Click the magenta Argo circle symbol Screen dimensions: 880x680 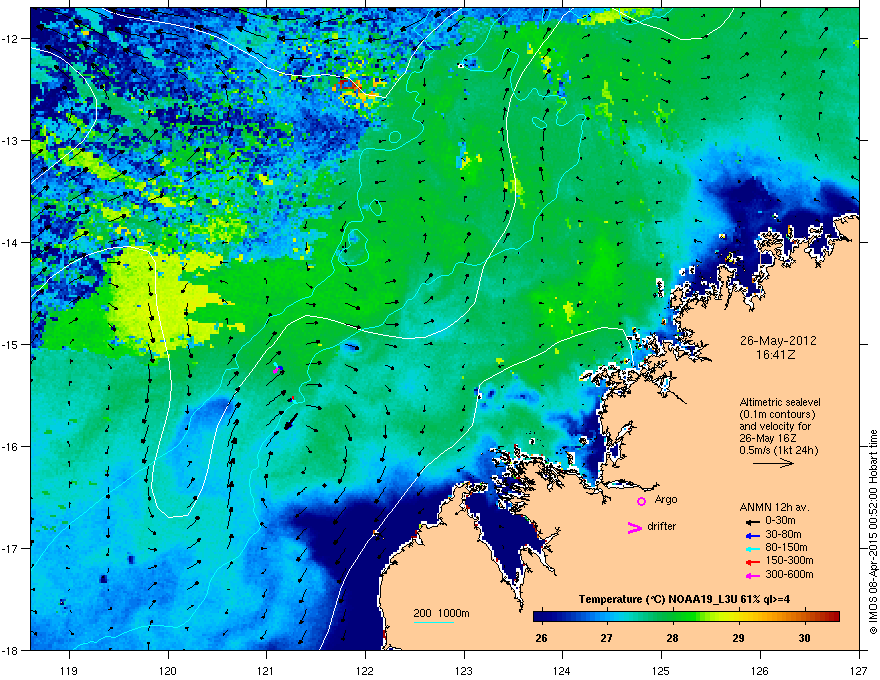[x=641, y=501]
